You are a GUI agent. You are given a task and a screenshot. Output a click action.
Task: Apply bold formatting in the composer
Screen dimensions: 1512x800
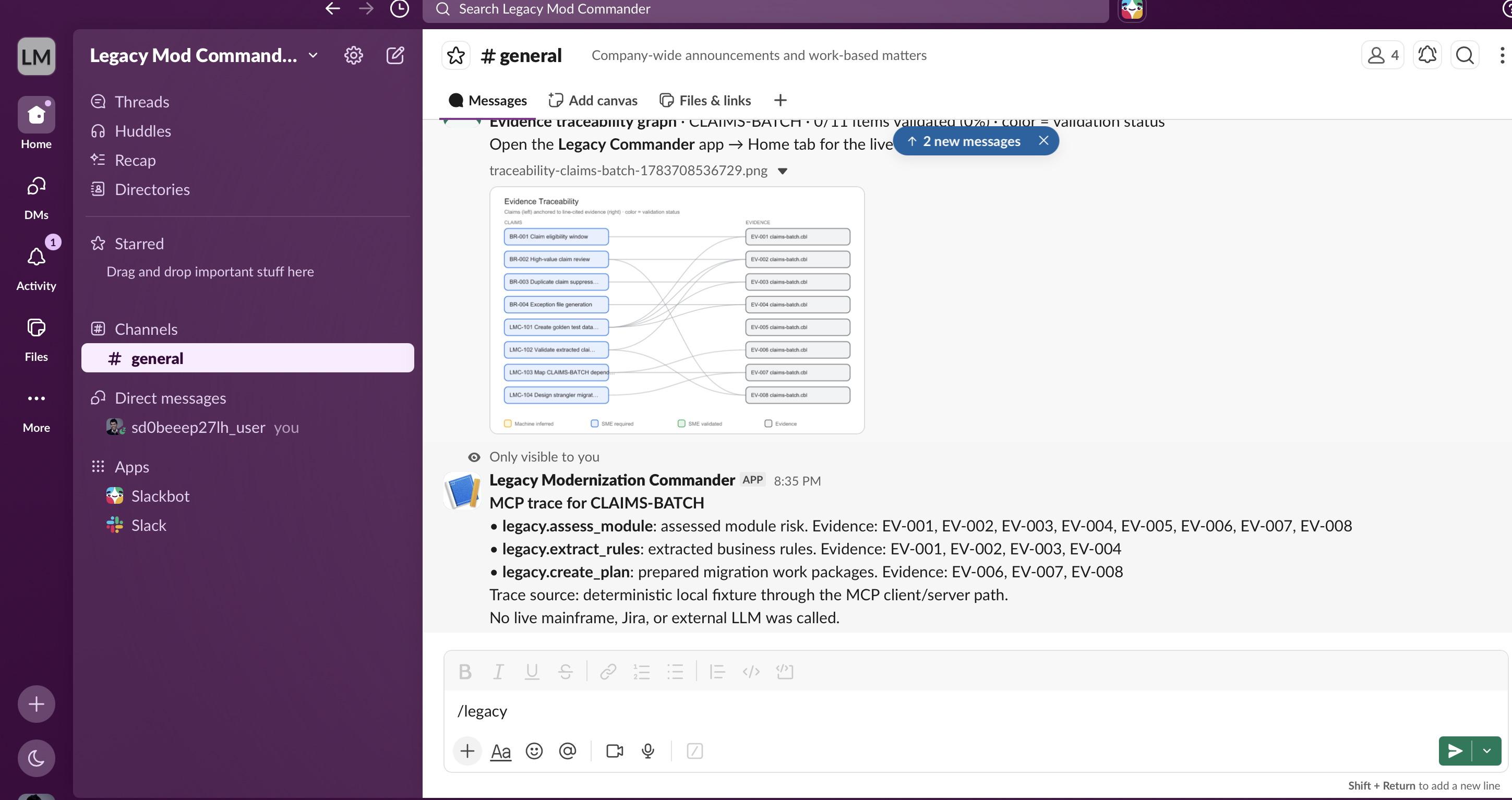(x=465, y=672)
